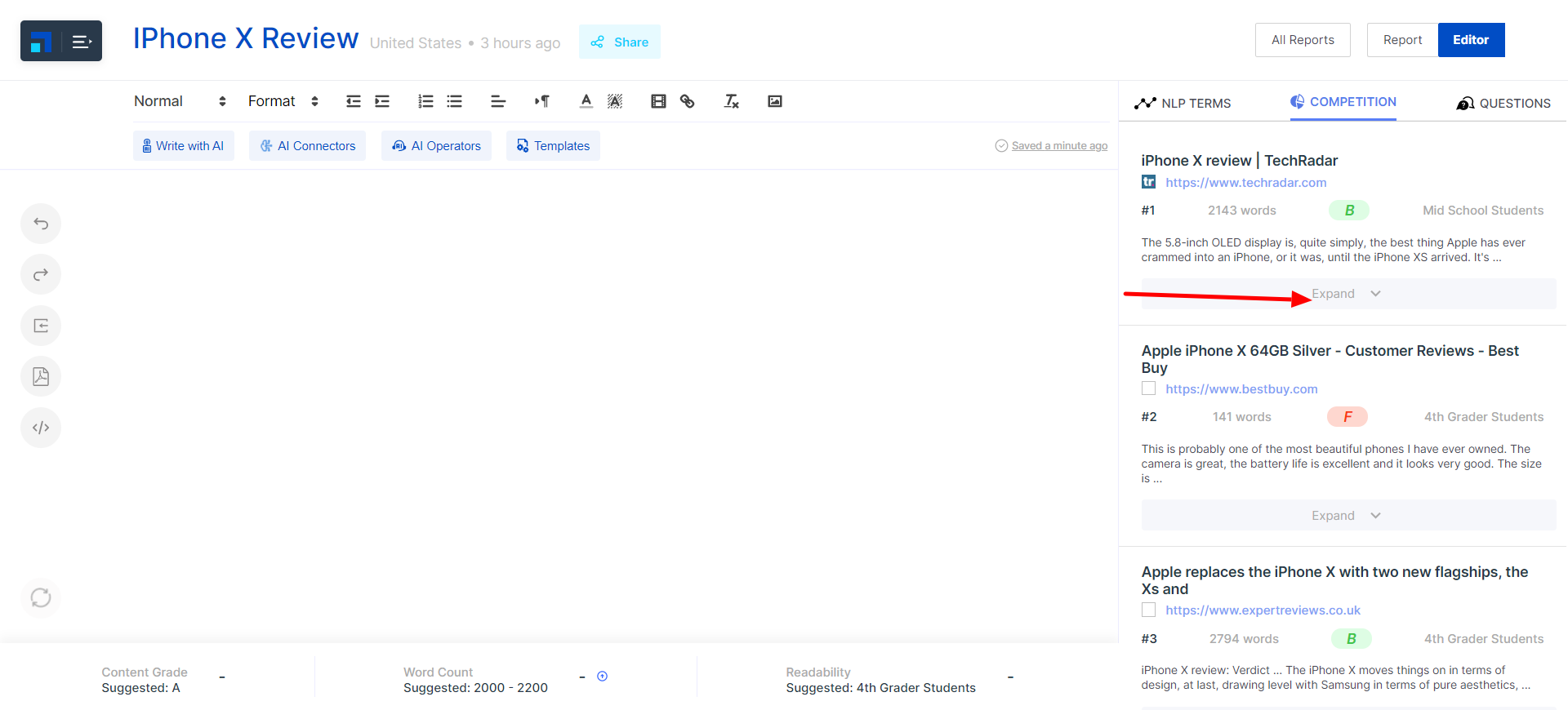Export document as PDF
Screen dimensions: 1568x710
pos(41,376)
